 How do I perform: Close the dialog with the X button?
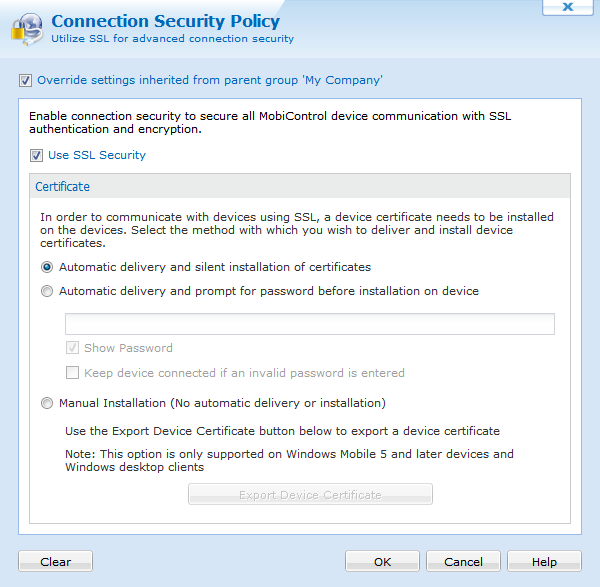[x=568, y=7]
